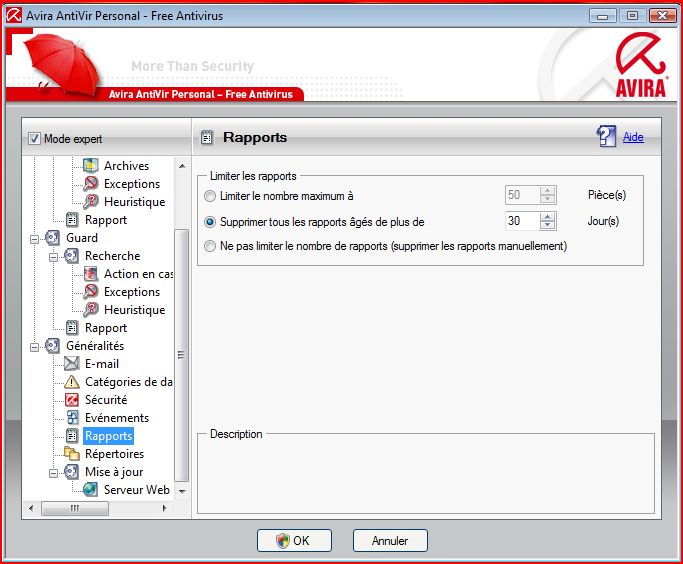Click the tree vertical scrollbar thumb
The height and width of the screenshot is (564, 683).
pos(182,355)
